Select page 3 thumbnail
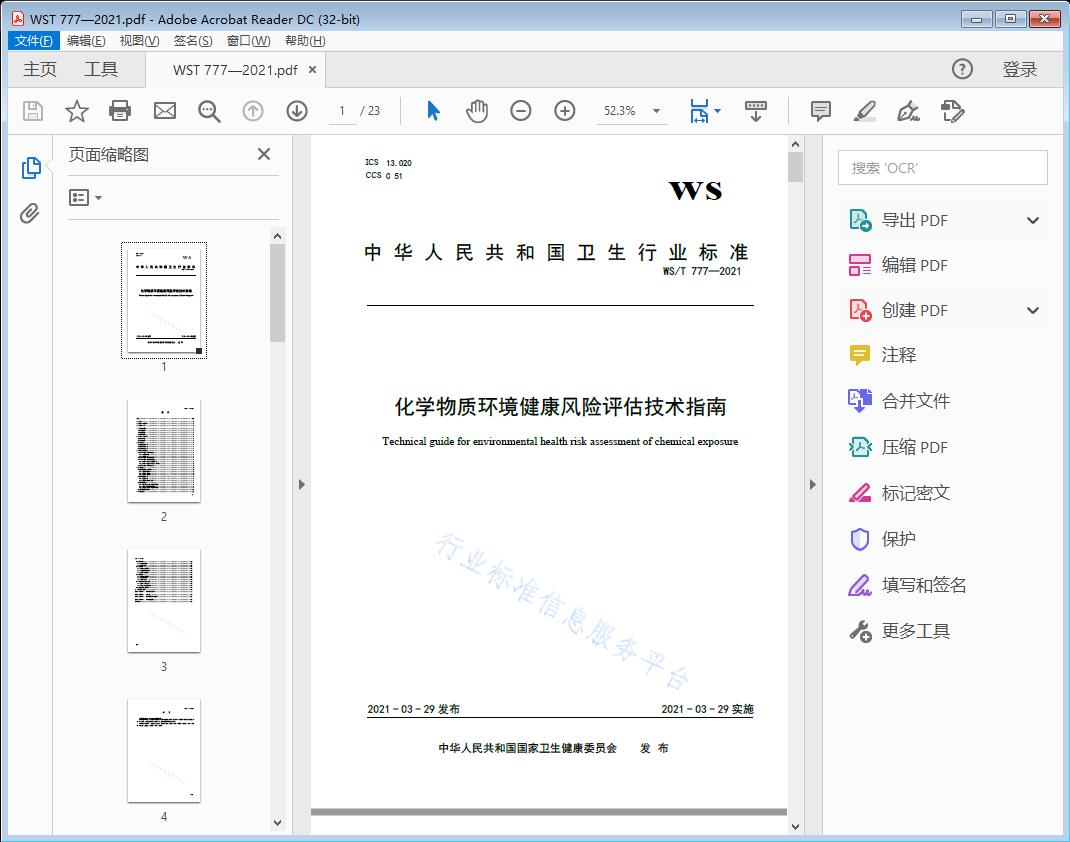This screenshot has width=1070, height=842. tap(164, 600)
